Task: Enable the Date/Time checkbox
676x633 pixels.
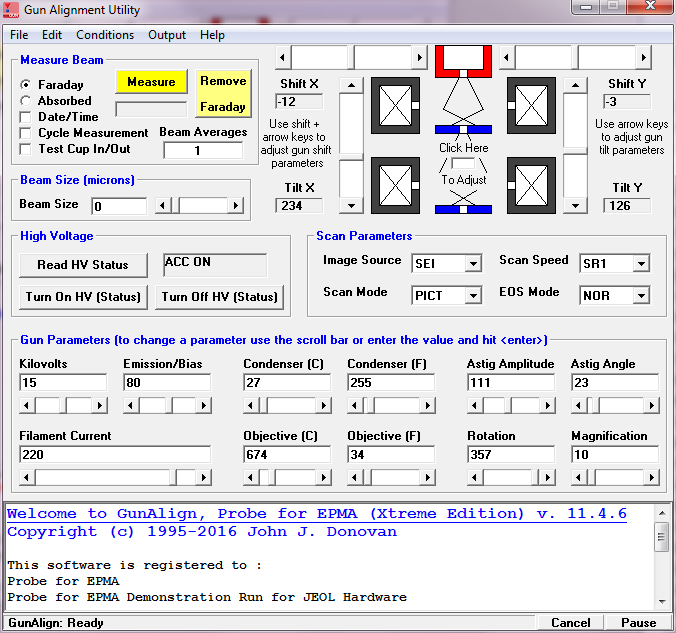Action: coord(26,117)
